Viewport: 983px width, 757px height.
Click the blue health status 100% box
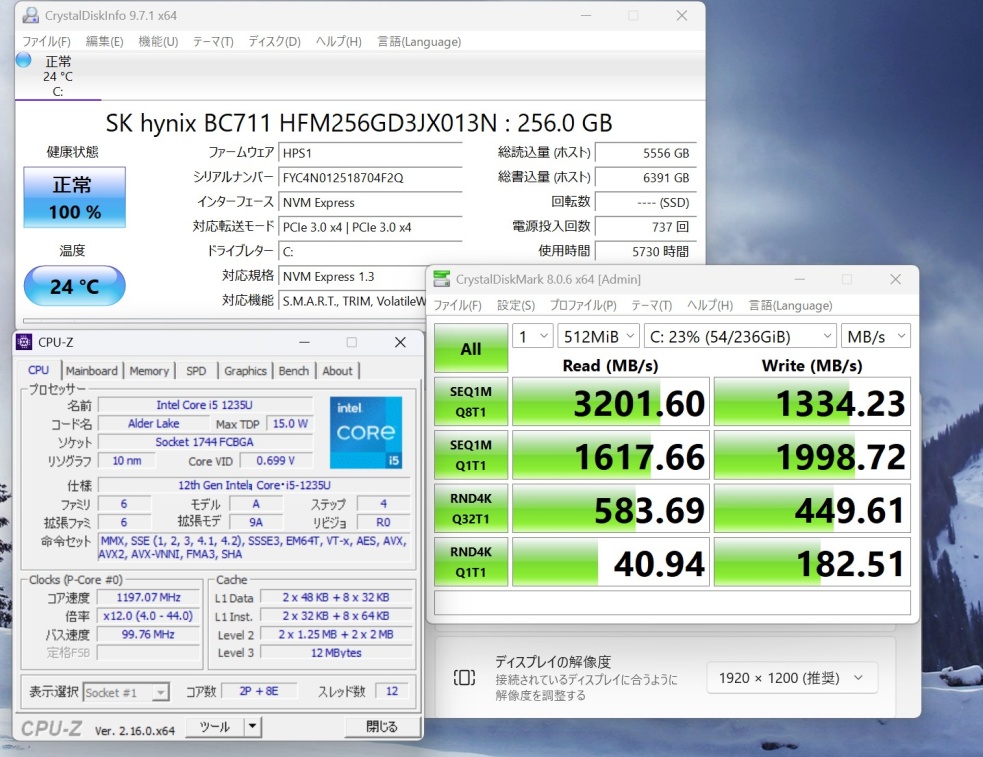pos(75,197)
